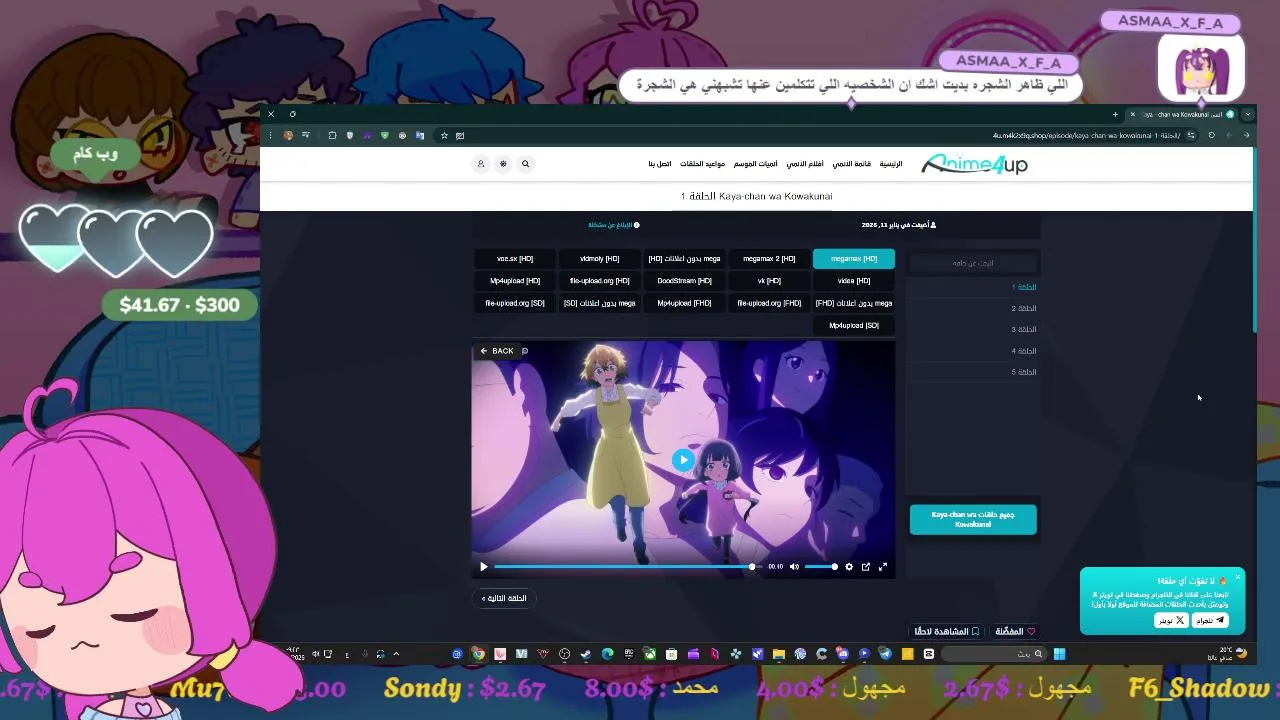Click the Twitter X button in popup
This screenshot has height=720, width=1280.
coord(1171,621)
